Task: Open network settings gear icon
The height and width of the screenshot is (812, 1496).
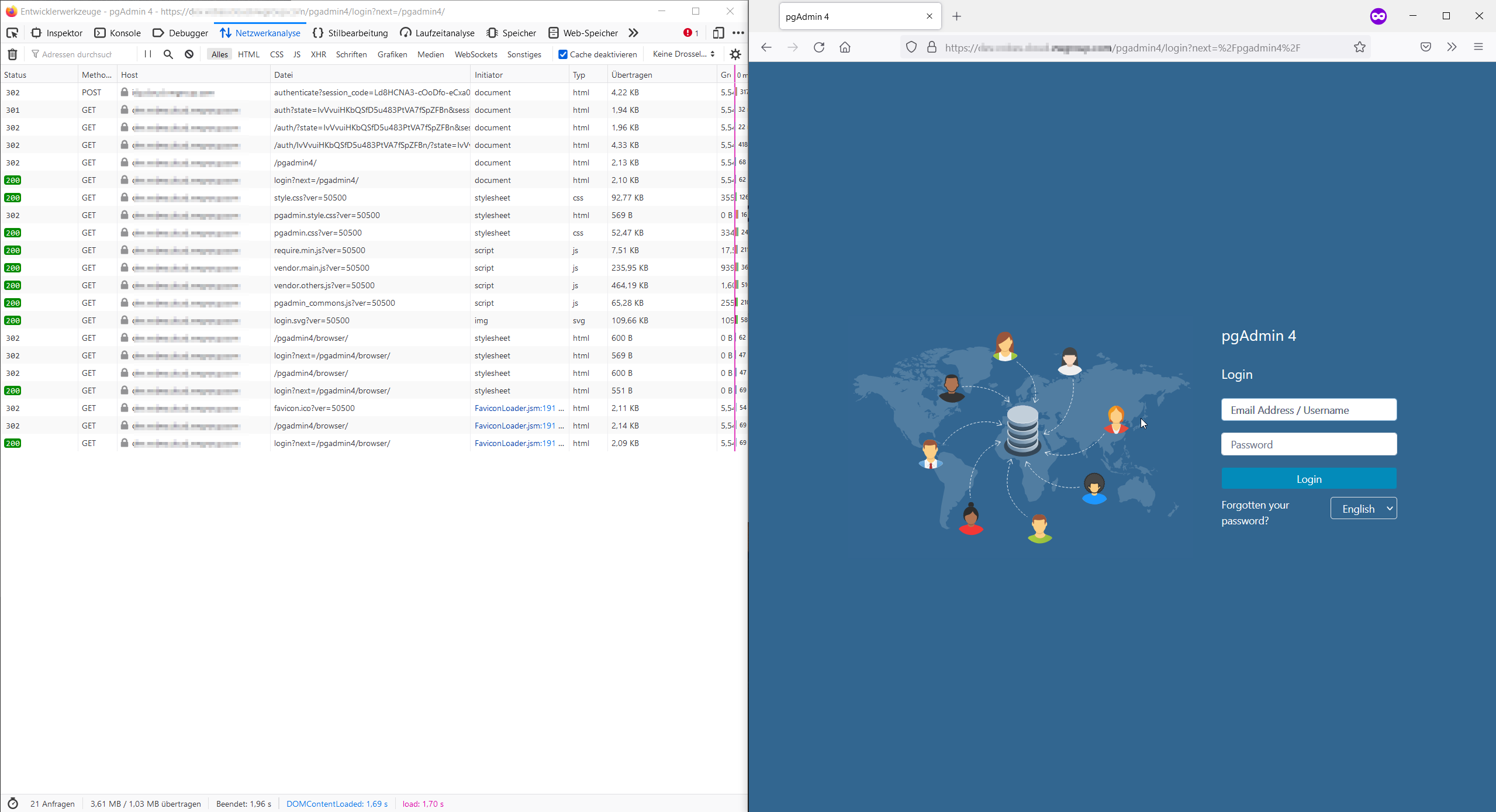Action: 735,54
